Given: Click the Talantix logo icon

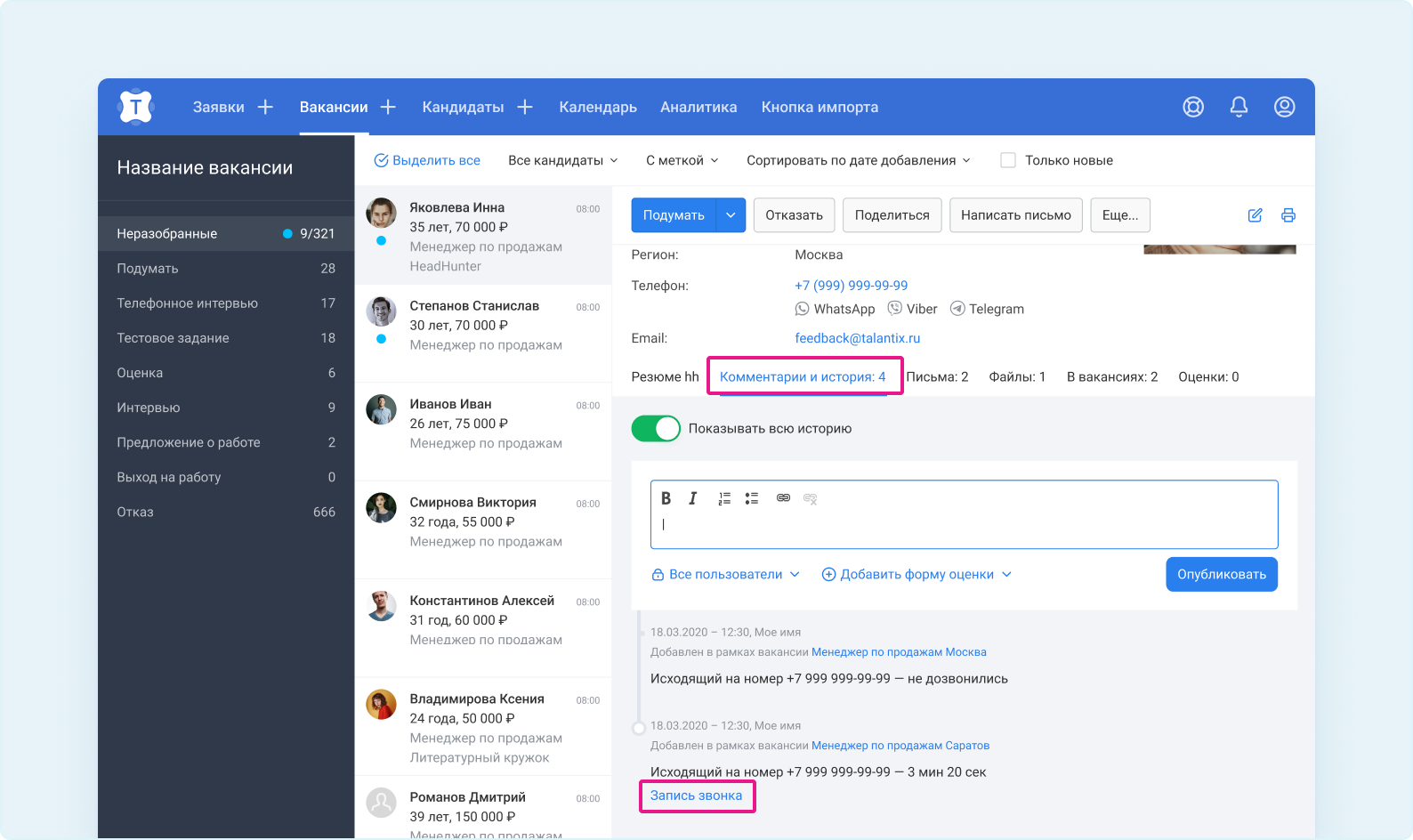Looking at the screenshot, I should click(x=135, y=107).
